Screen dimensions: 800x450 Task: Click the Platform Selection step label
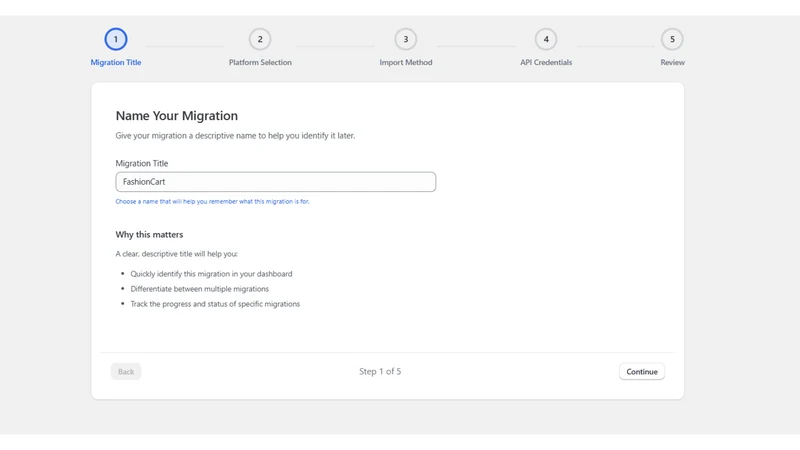pyautogui.click(x=260, y=62)
